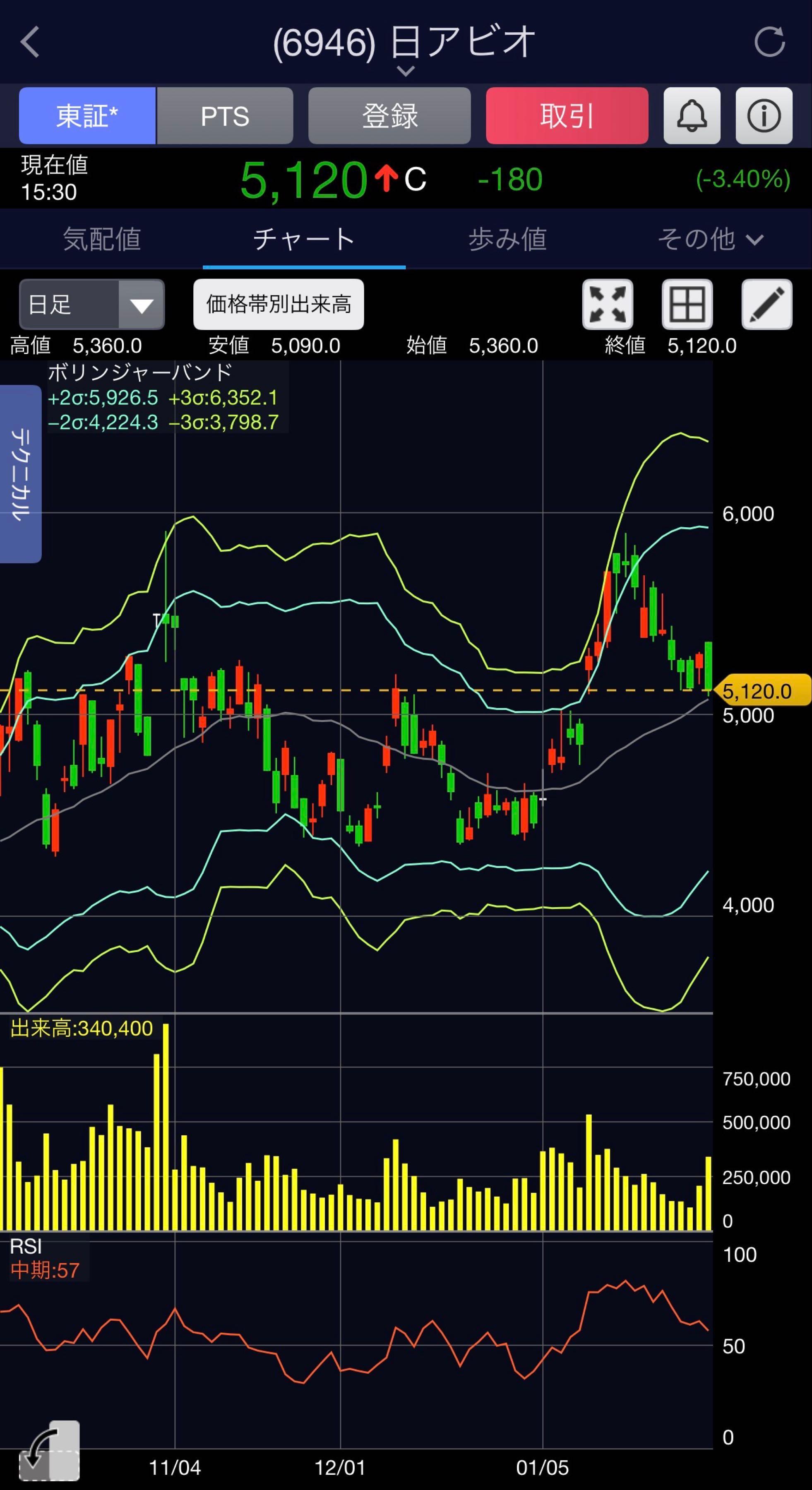Expand the その他 menu
Image resolution: width=812 pixels, height=1490 pixels.
(x=710, y=239)
